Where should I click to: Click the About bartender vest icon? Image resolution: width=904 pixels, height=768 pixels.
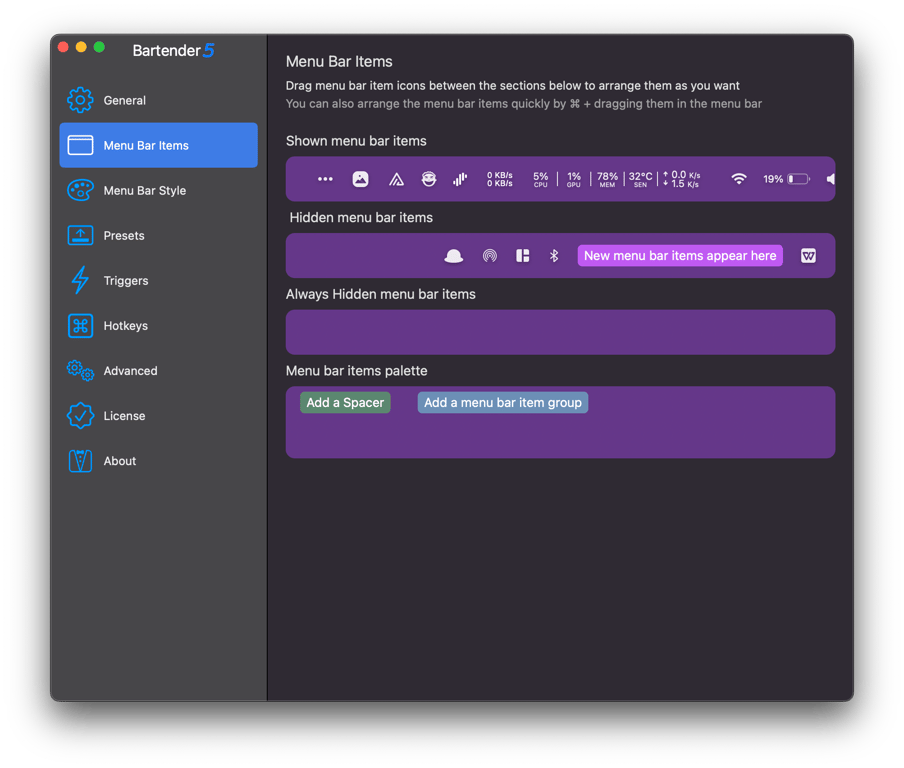(x=80, y=461)
